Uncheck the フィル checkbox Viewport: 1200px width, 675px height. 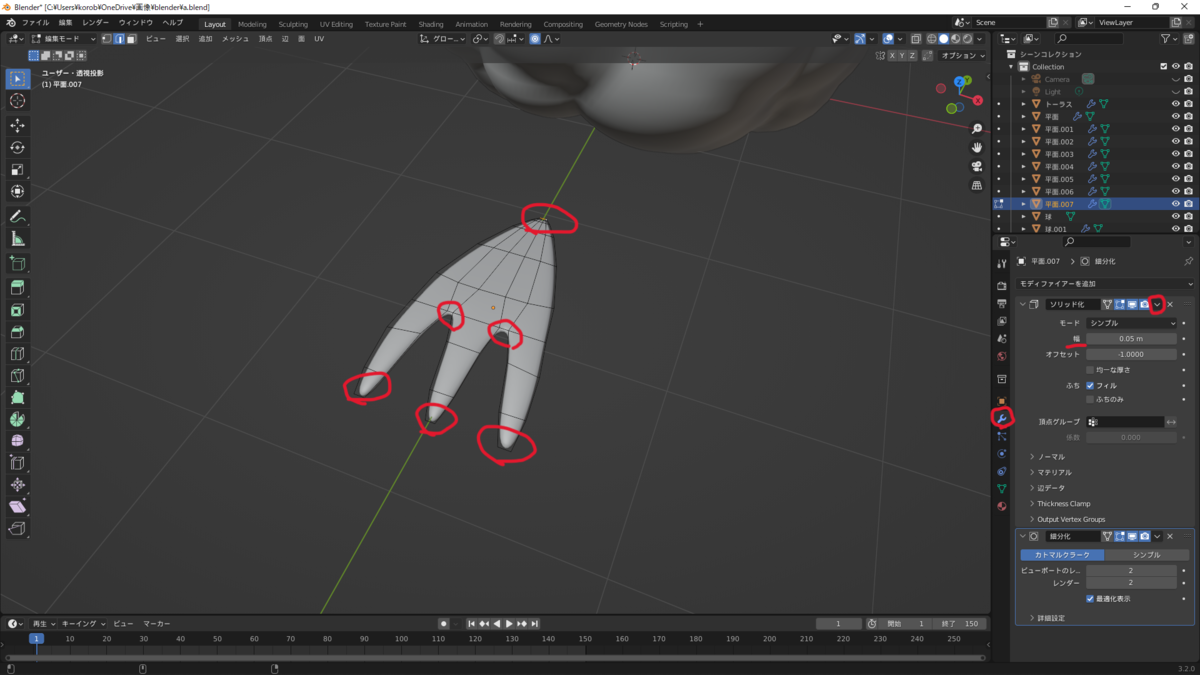pyautogui.click(x=1090, y=385)
